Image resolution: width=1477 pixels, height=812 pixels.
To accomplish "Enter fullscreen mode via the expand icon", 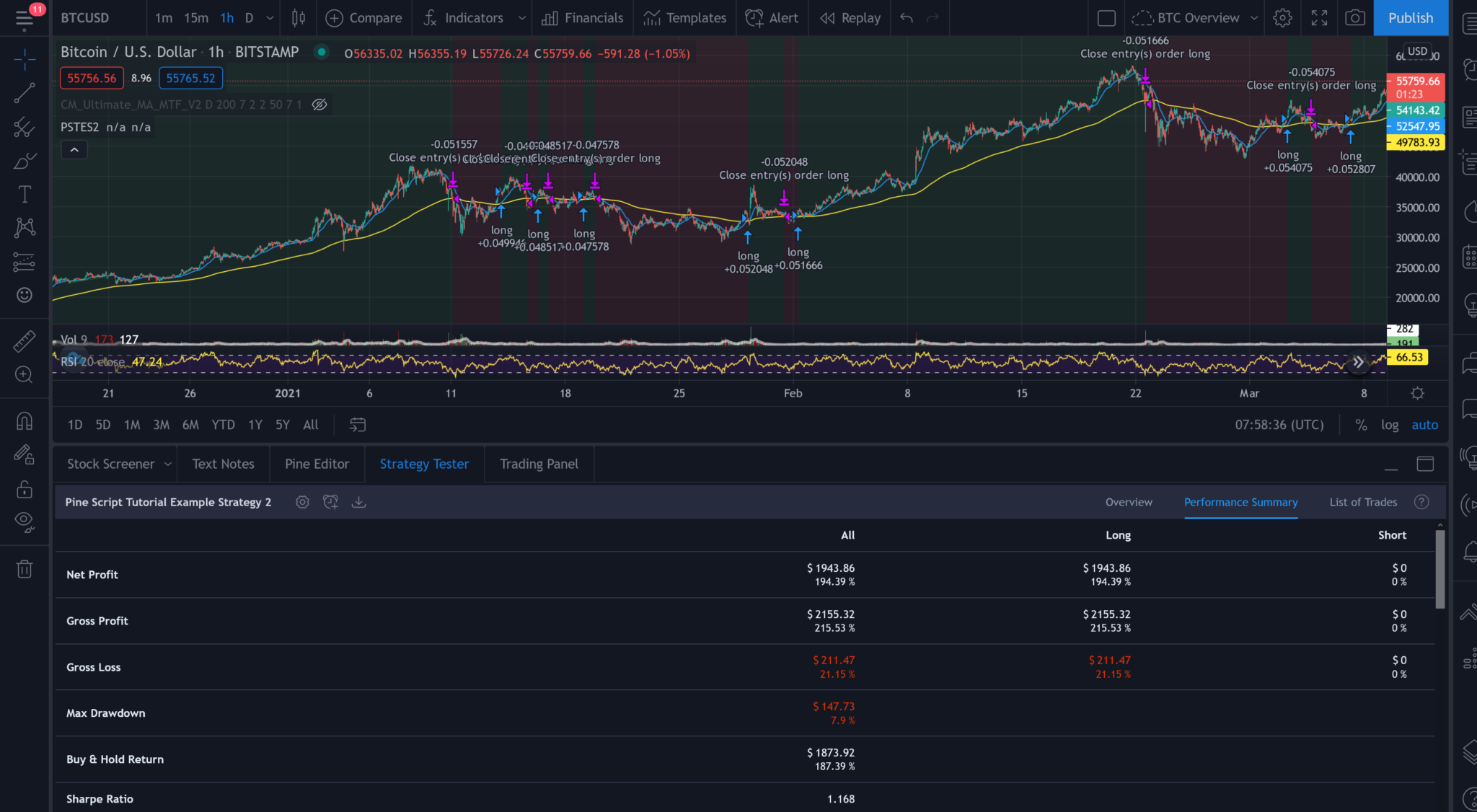I will 1319,18.
